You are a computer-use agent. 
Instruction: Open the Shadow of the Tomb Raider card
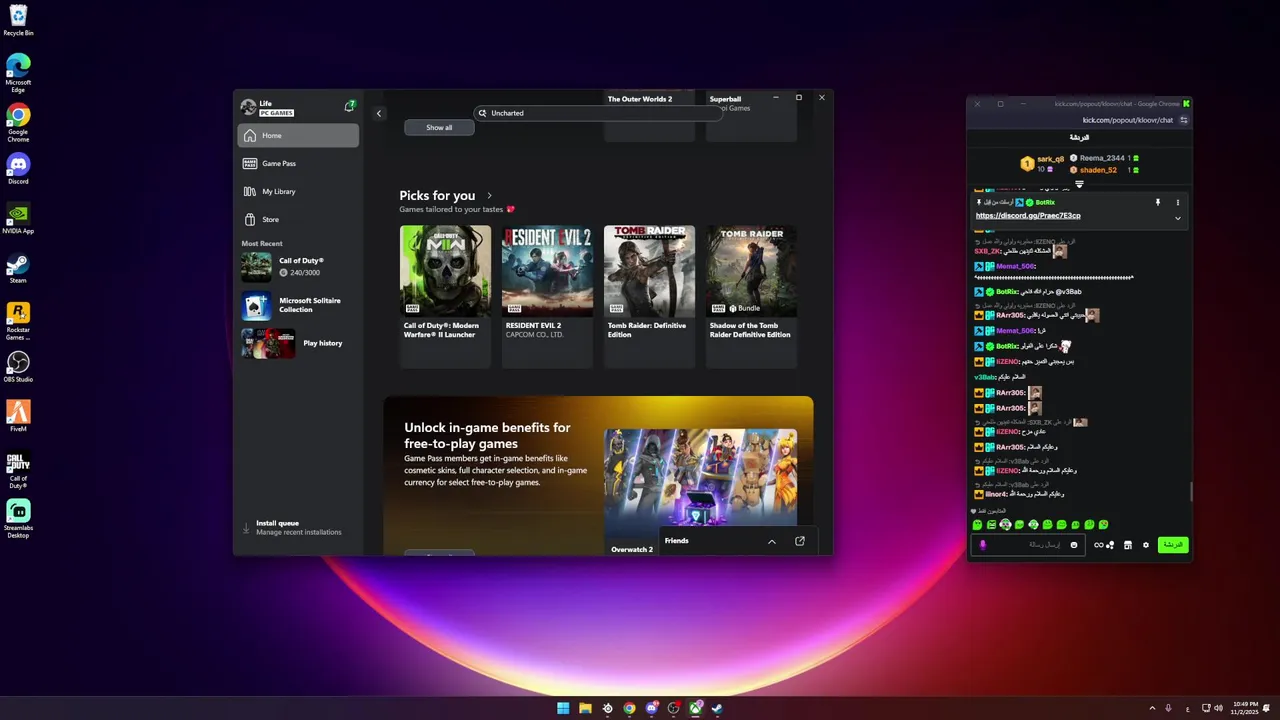(x=751, y=296)
